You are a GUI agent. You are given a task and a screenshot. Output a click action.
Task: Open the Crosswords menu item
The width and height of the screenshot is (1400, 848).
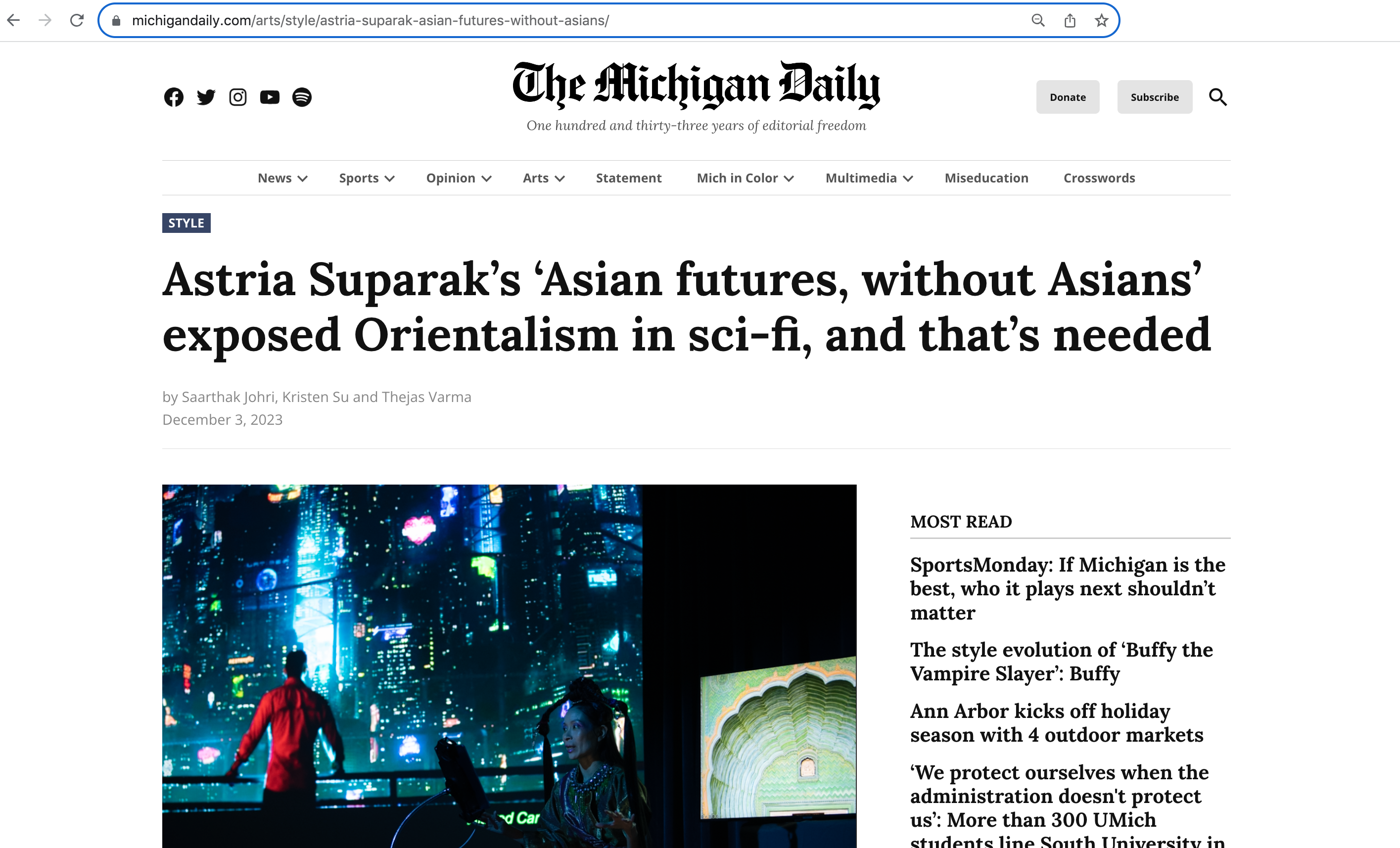coord(1099,178)
